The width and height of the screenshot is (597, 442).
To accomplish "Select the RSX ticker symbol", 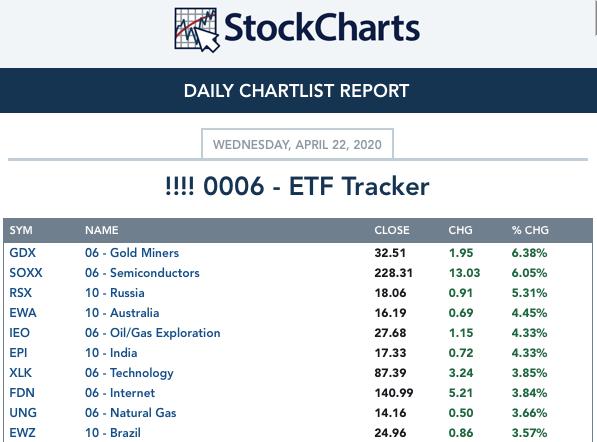I will point(21,293).
